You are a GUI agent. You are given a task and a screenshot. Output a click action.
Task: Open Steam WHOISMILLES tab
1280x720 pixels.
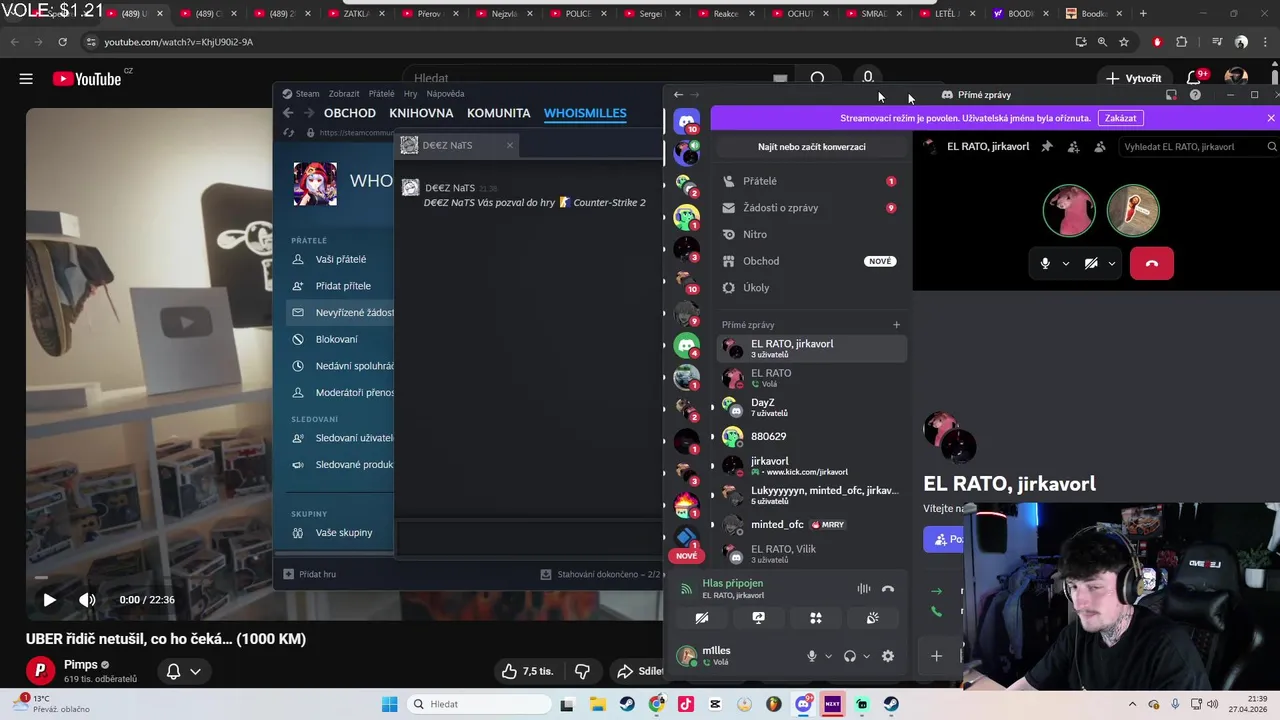tap(585, 113)
